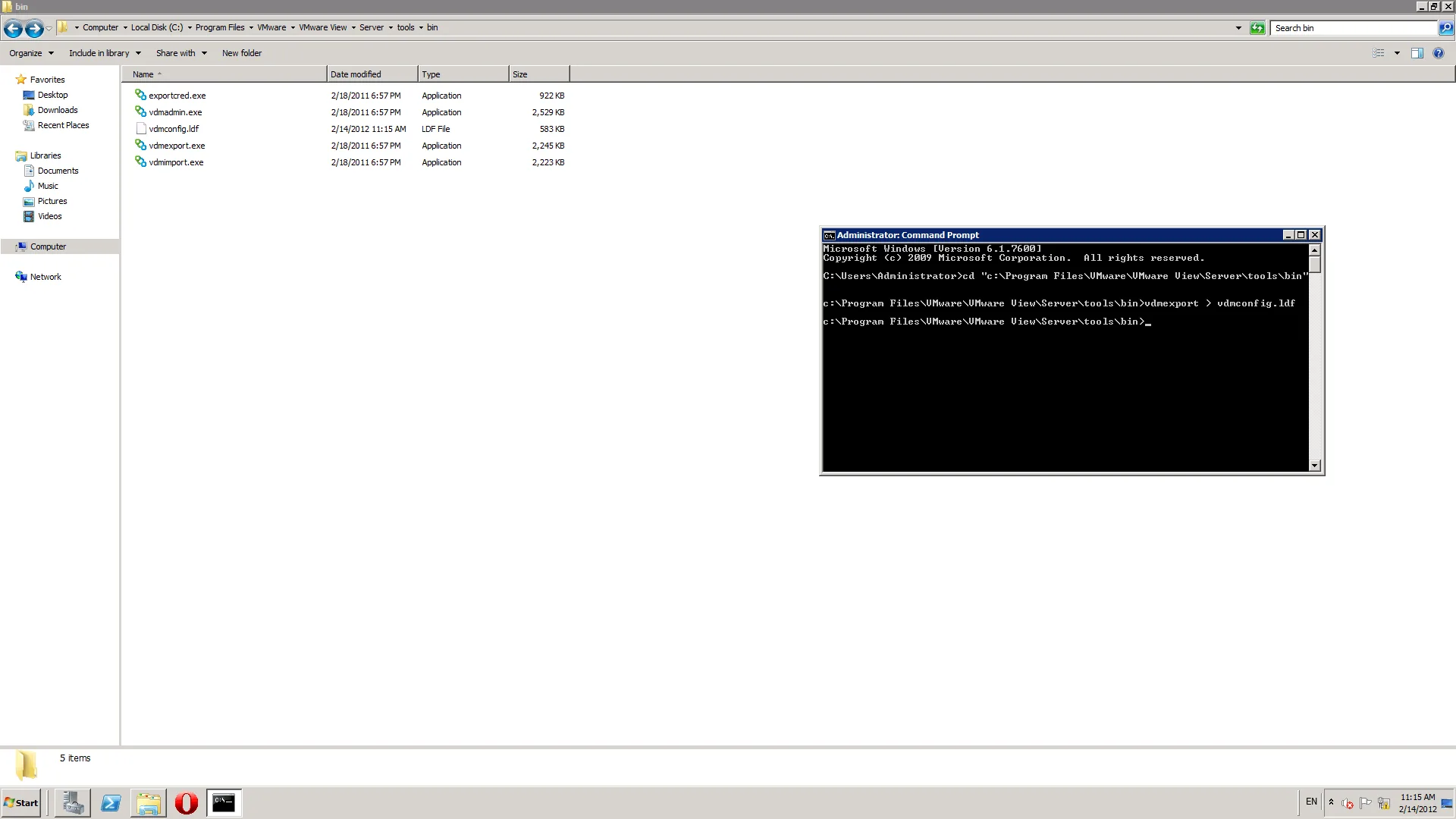Expand the address bar history dropdown
1456x819 pixels.
pos(1238,28)
